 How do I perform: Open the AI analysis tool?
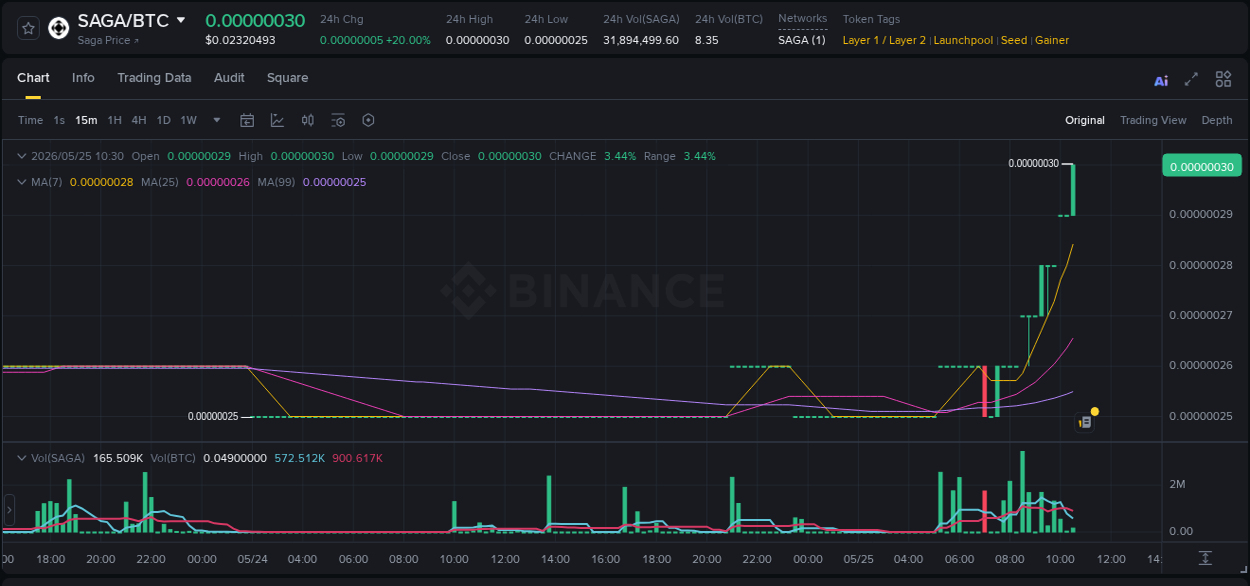tap(1161, 80)
